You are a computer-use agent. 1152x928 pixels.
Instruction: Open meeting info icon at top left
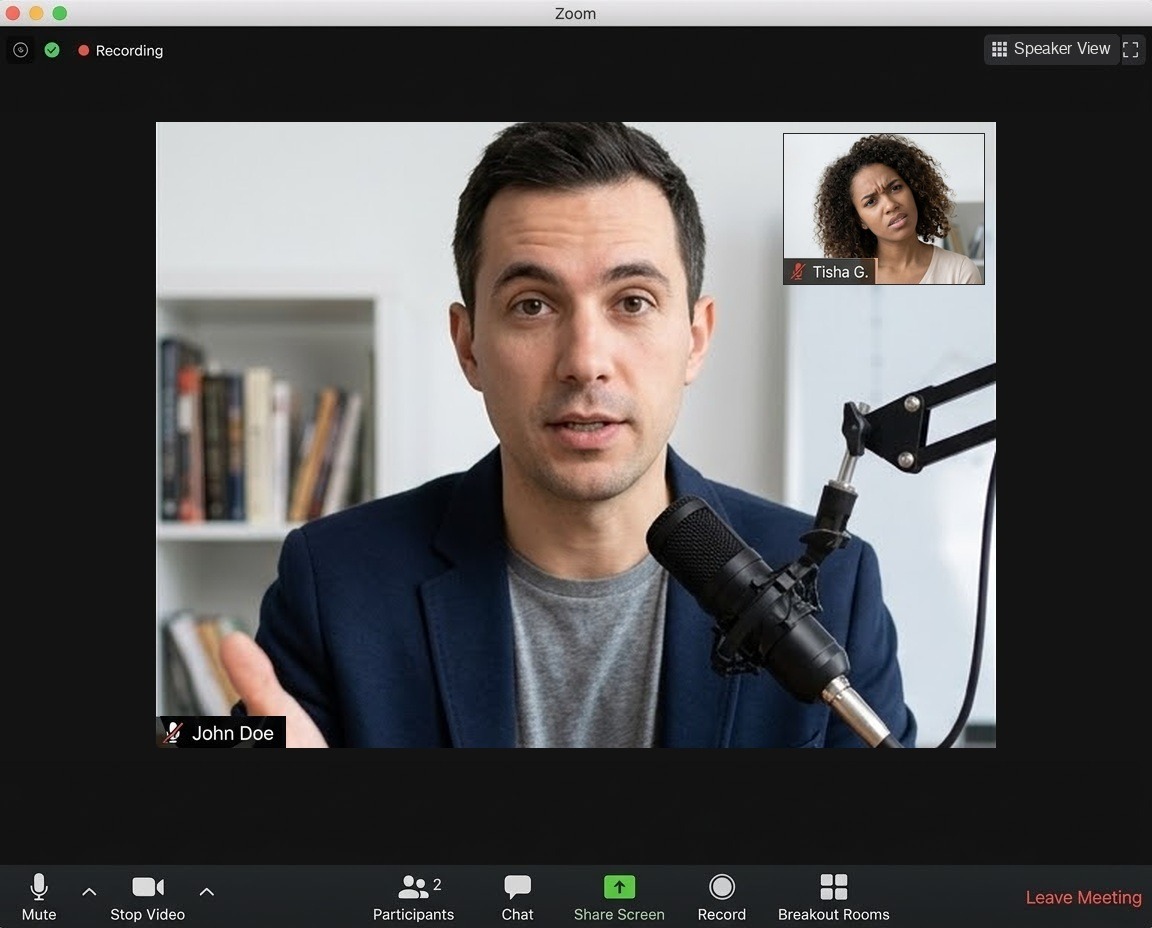tap(21, 50)
